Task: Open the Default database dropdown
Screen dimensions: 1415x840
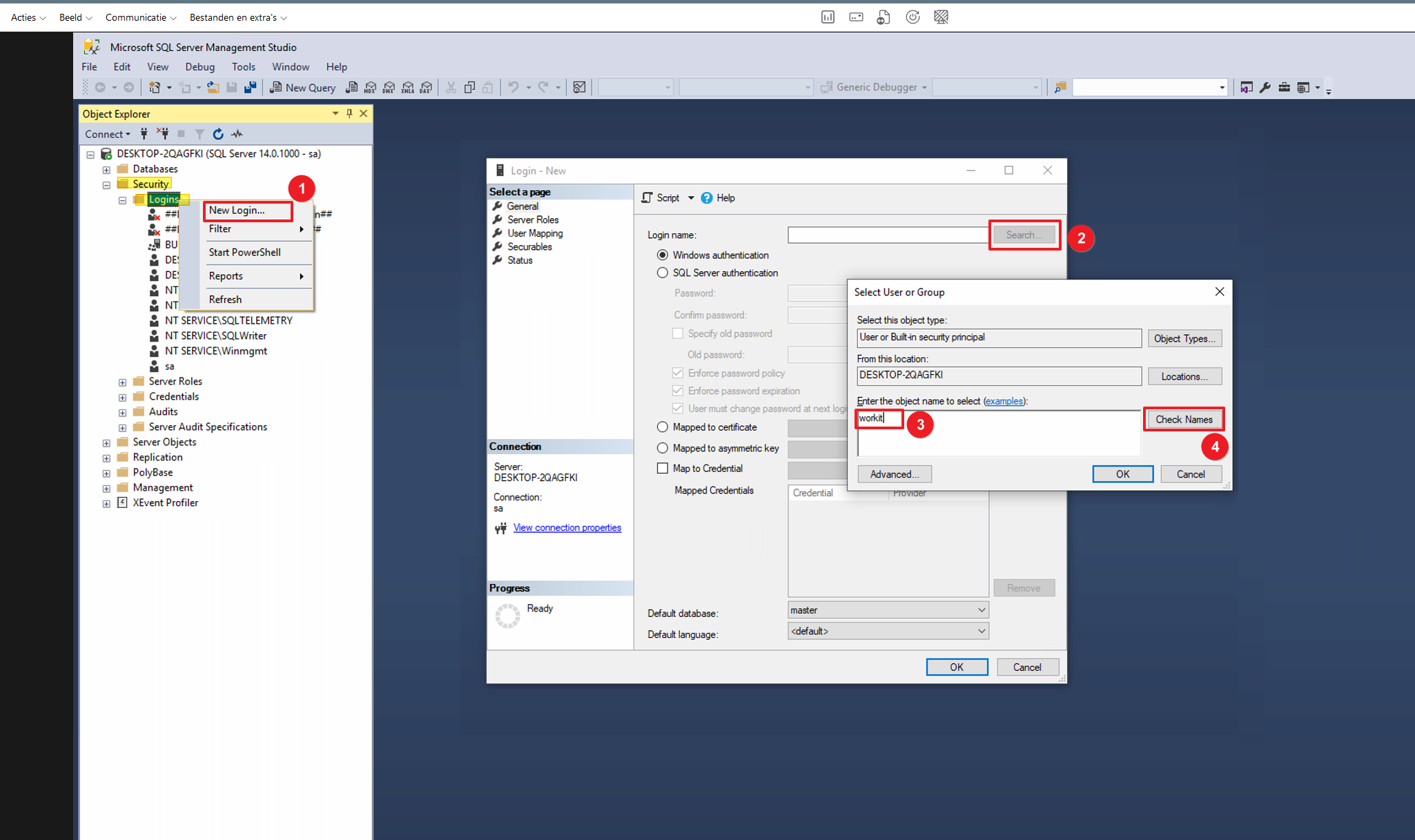Action: click(888, 610)
